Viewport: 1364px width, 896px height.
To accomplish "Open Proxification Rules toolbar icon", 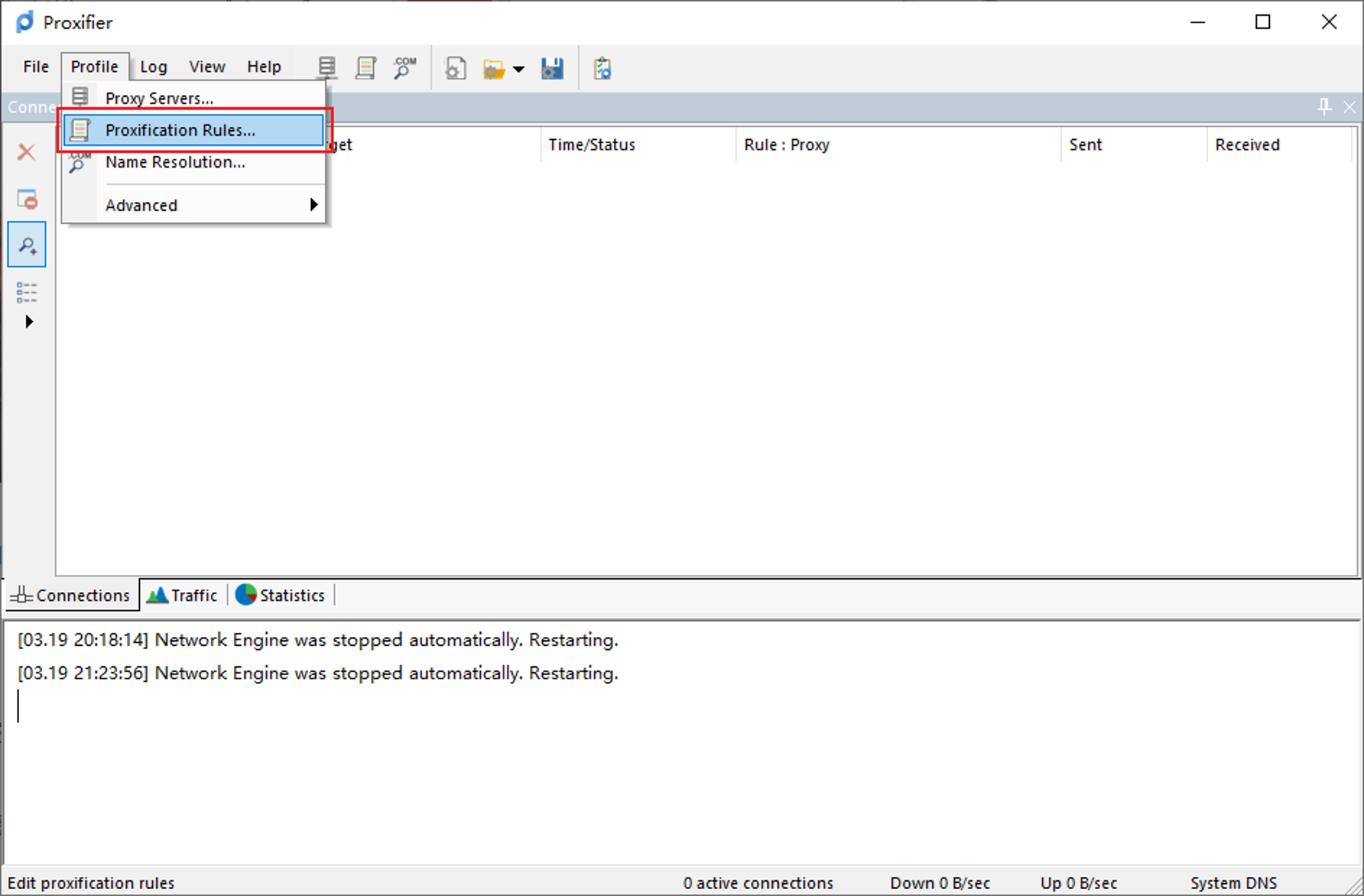I will [x=366, y=68].
